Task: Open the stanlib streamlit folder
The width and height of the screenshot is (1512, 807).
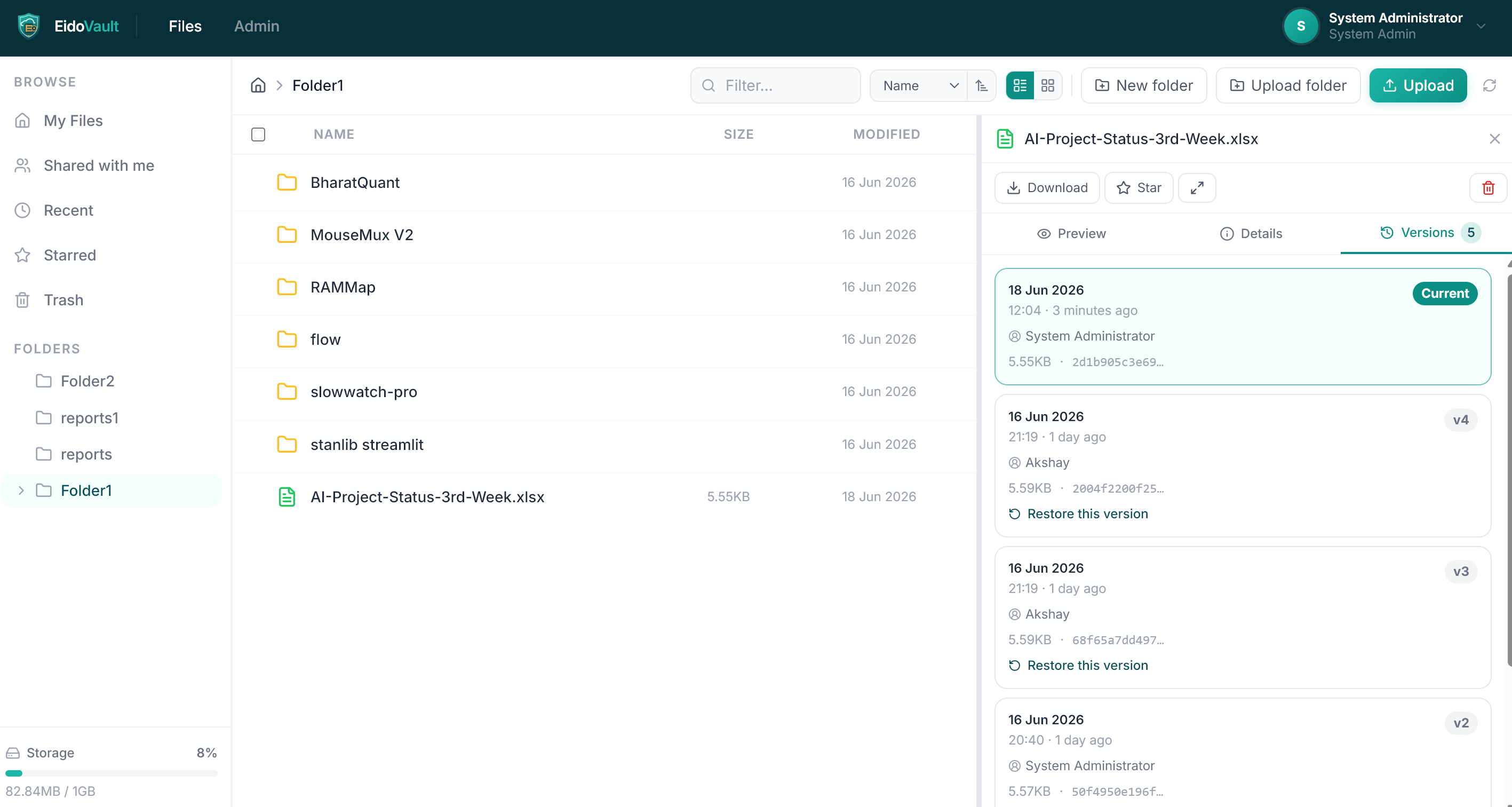Action: pyautogui.click(x=603, y=445)
